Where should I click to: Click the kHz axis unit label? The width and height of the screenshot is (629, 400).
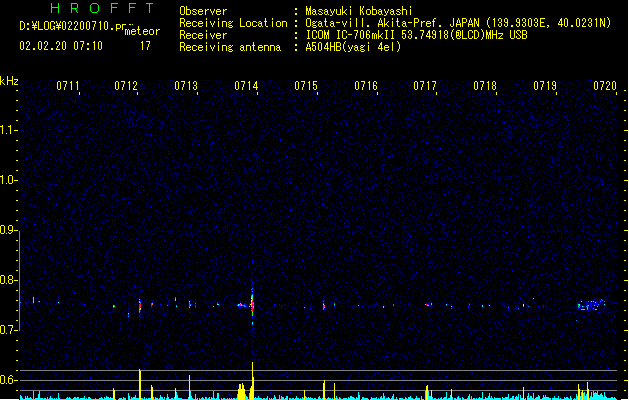click(x=9, y=81)
